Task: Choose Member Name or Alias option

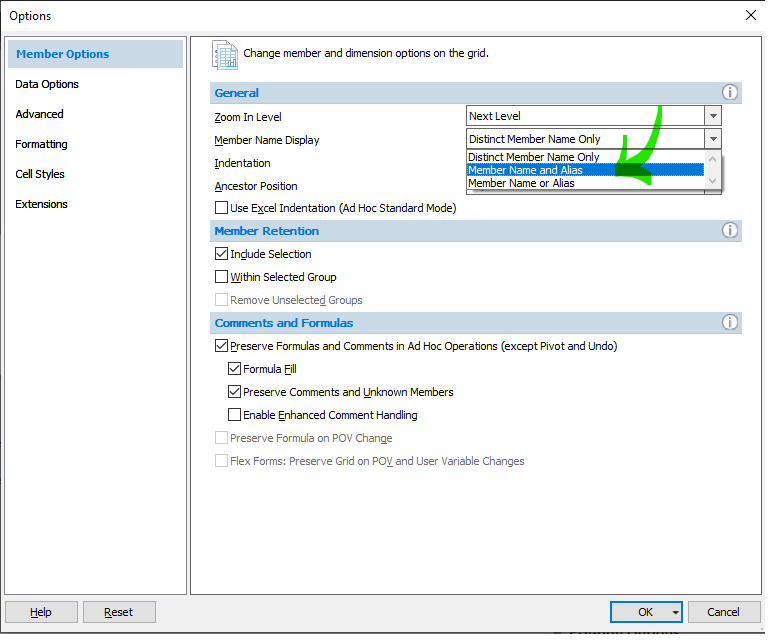Action: [586, 183]
